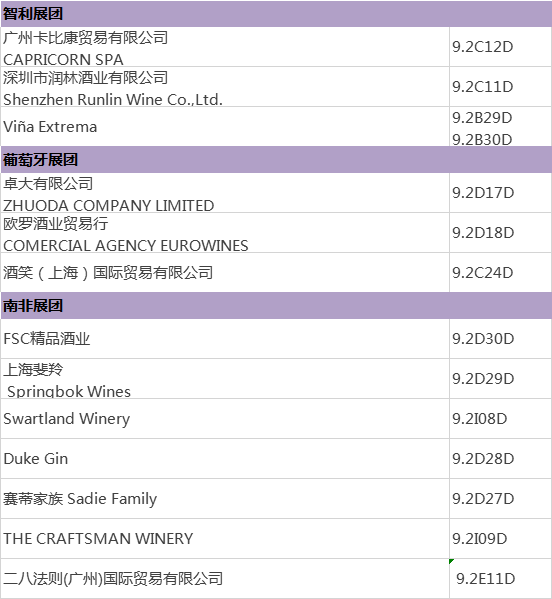Viewport: 552px width, 599px height.
Task: Click Shenzhen Runlin Wine Co.,Ltd. cell
Action: point(225,87)
